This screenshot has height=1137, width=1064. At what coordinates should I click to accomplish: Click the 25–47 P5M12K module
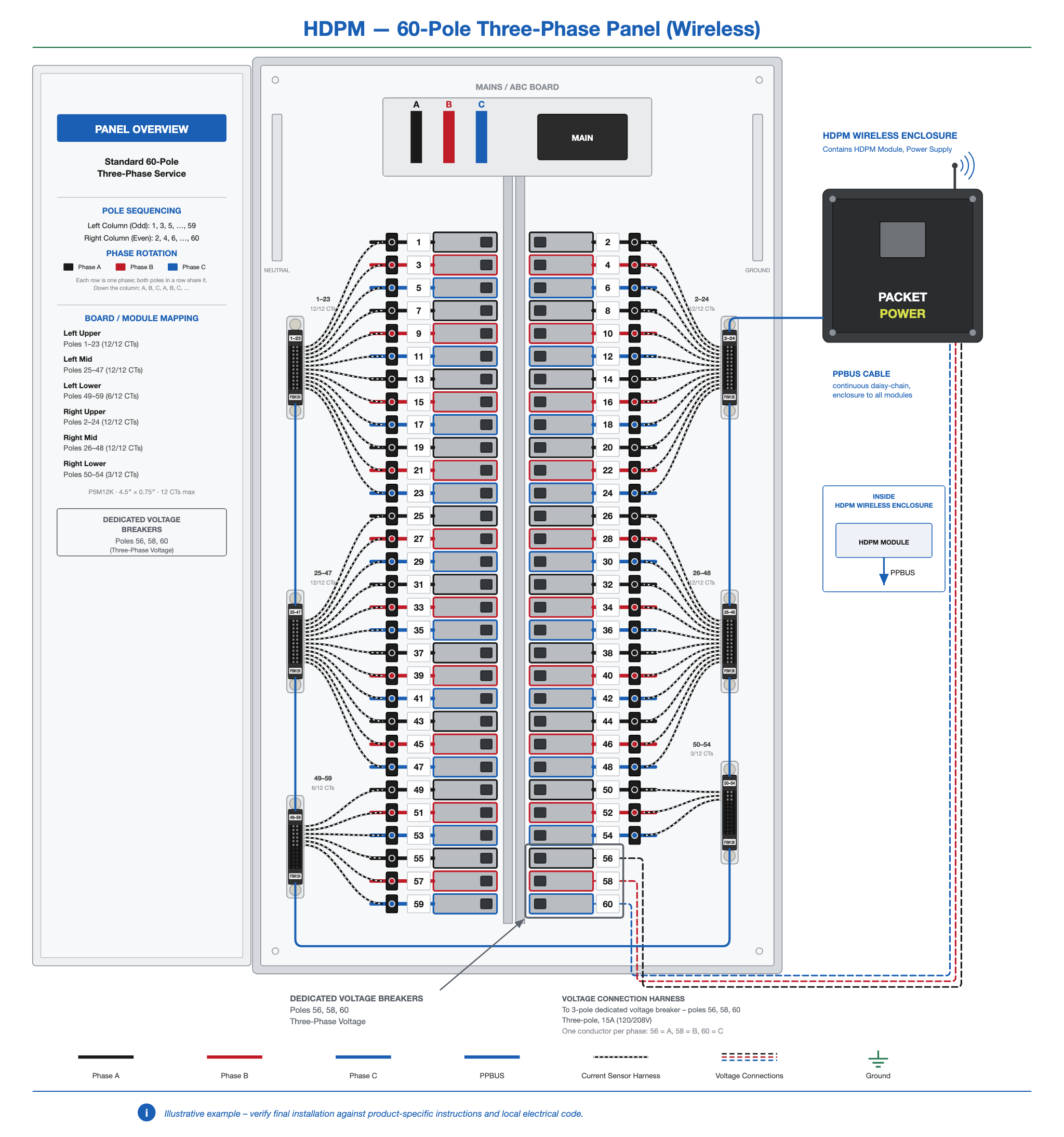pos(295,641)
